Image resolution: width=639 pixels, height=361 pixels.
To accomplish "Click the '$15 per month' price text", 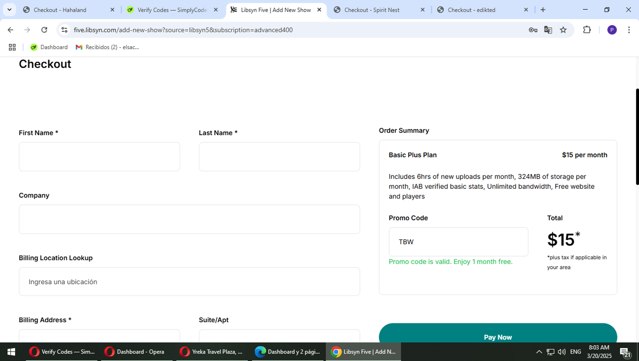I will (x=584, y=155).
